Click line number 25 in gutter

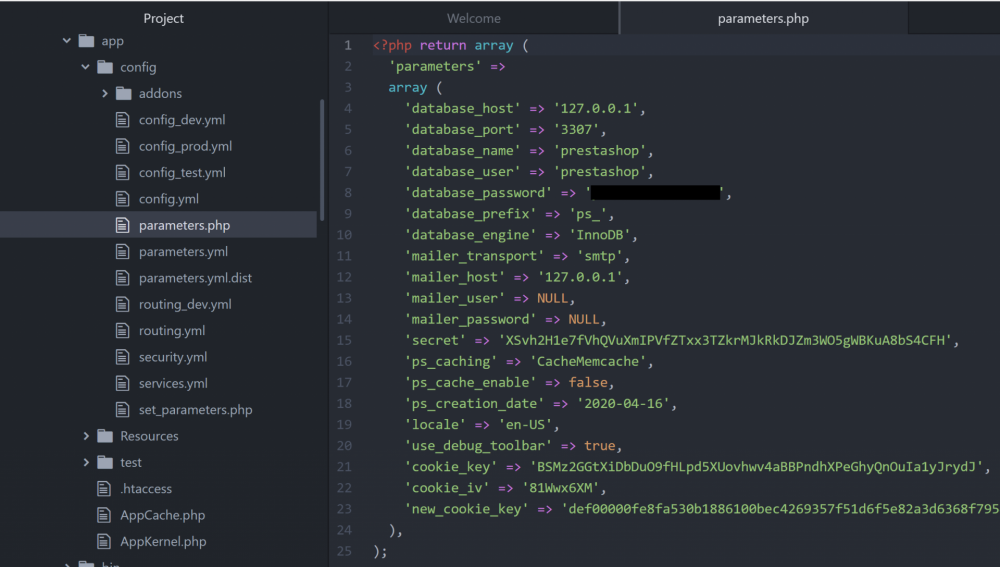344,551
